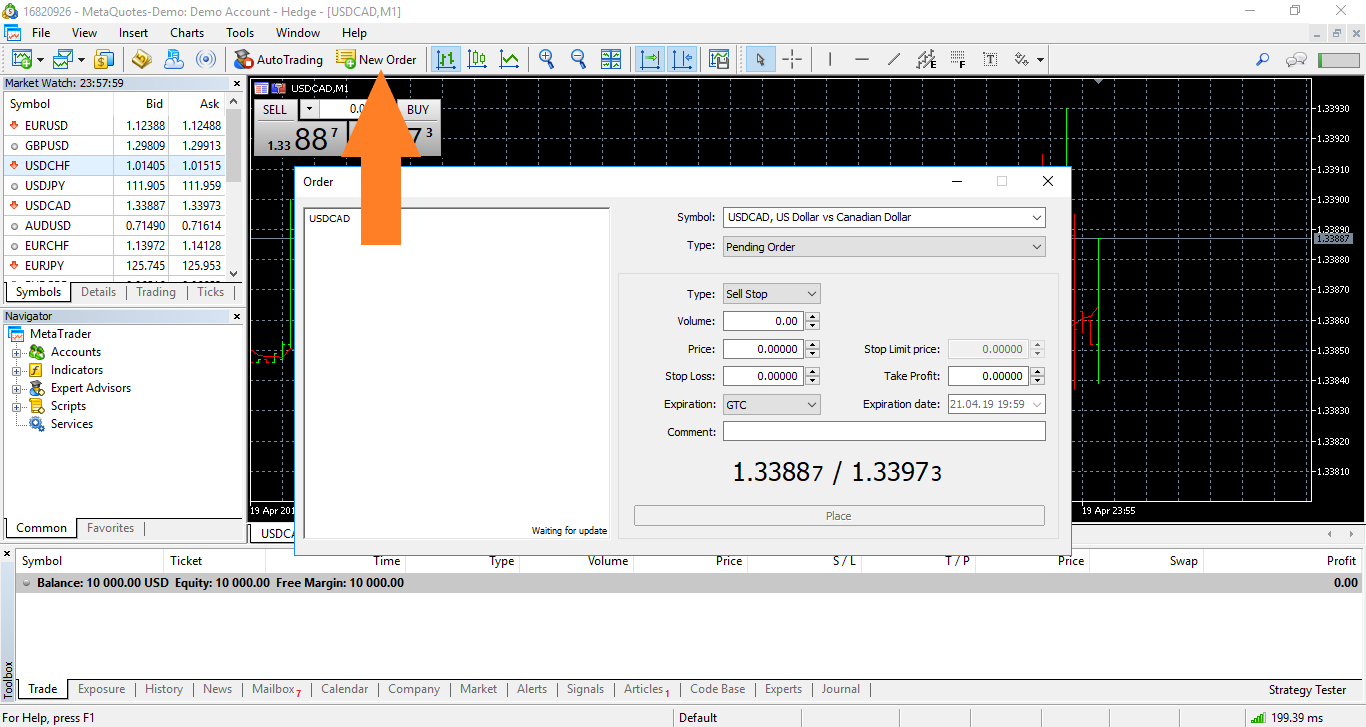Click the signals radar toolbar icon
This screenshot has height=727, width=1366.
pyautogui.click(x=205, y=59)
